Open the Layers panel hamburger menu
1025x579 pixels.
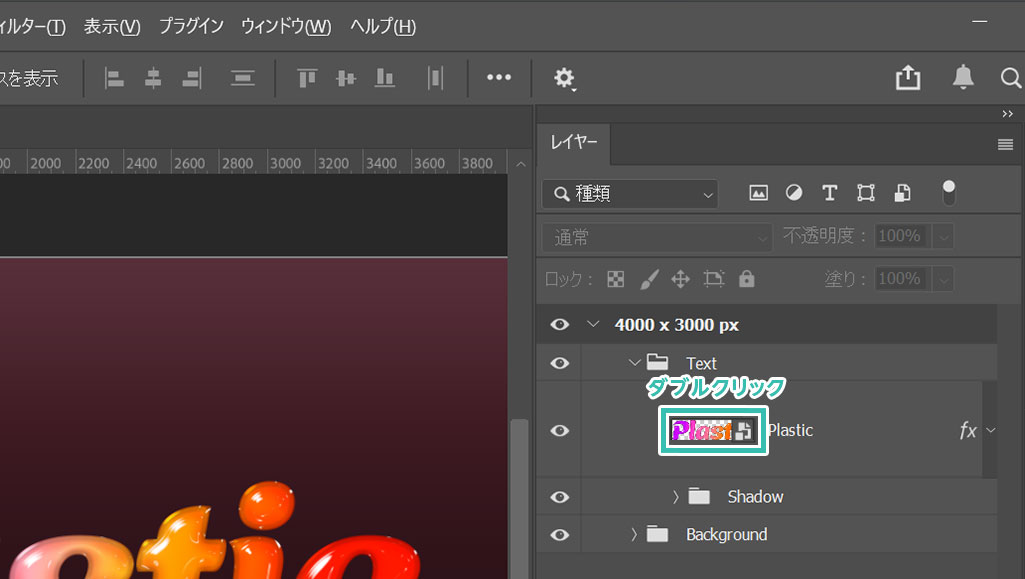[1005, 145]
